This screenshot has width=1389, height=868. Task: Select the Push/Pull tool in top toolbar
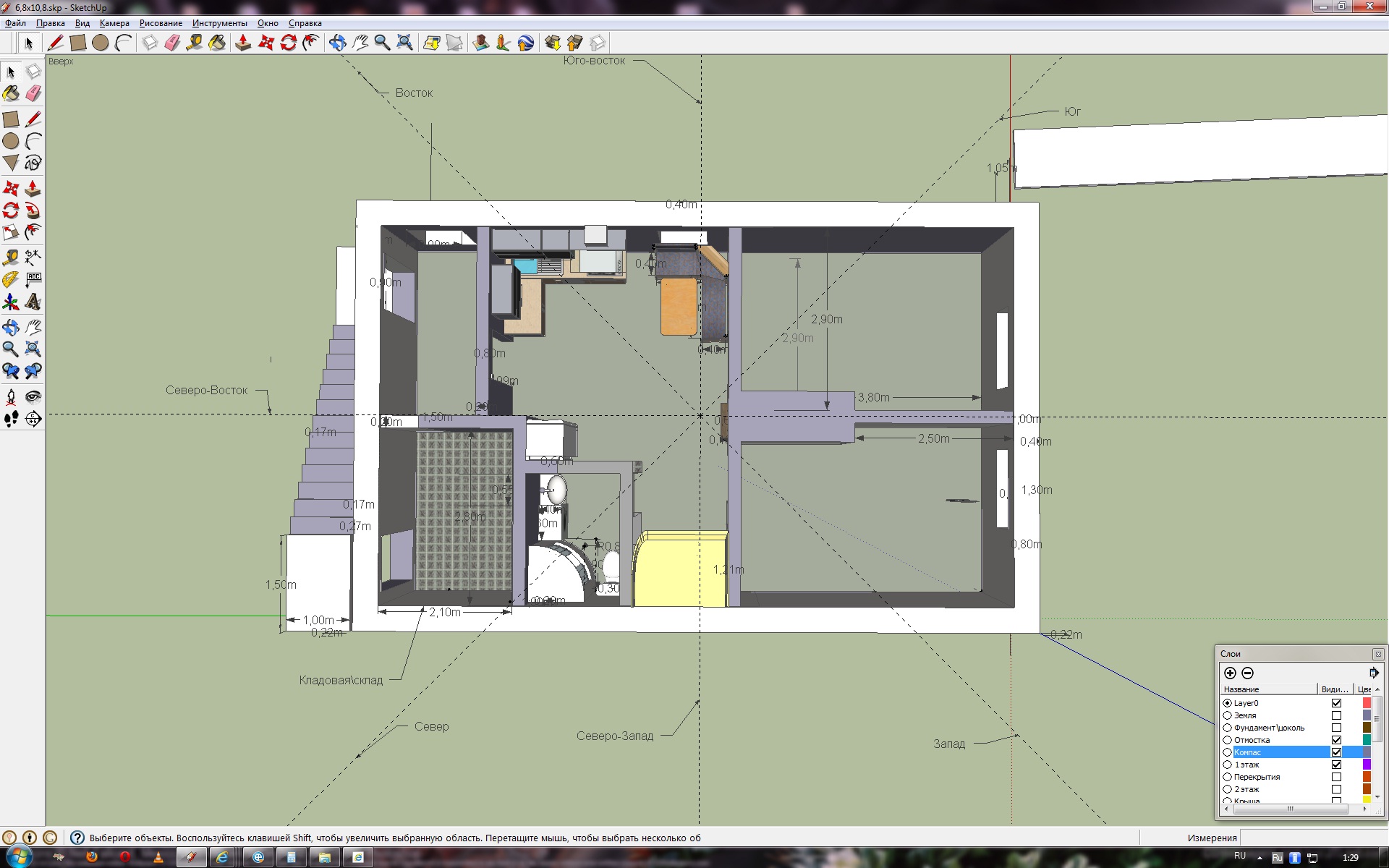pyautogui.click(x=243, y=43)
